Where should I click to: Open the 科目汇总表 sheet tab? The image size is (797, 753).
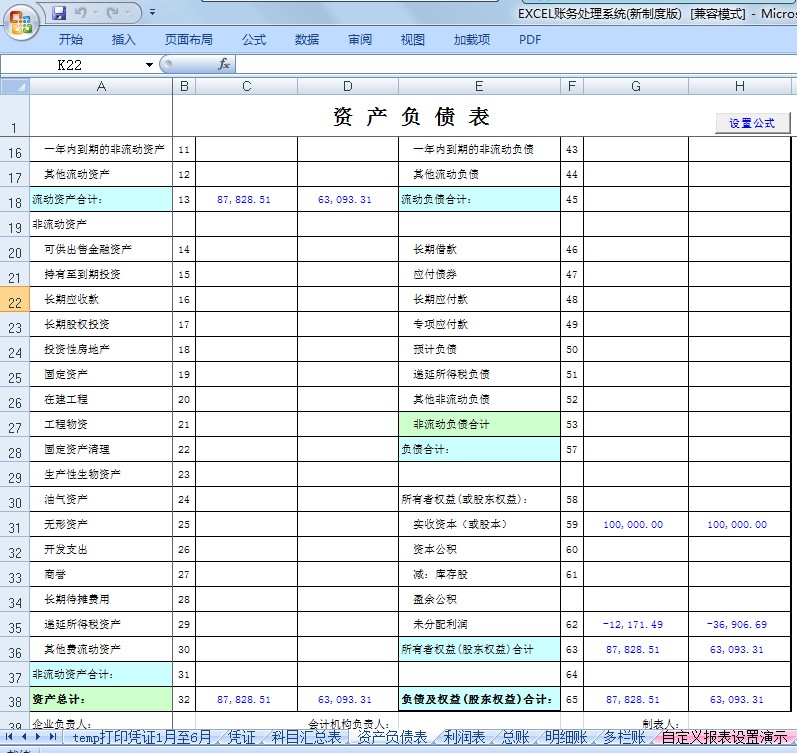[307, 737]
